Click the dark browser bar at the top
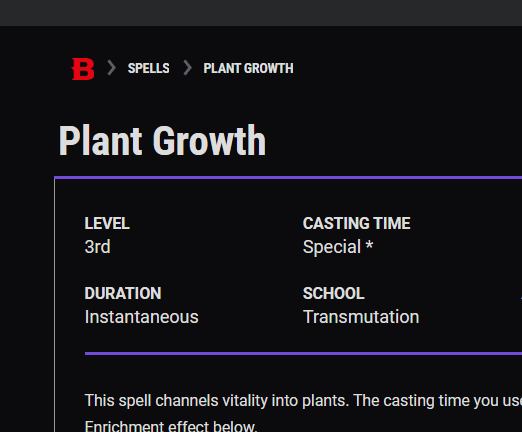522x432 pixels. tap(261, 13)
